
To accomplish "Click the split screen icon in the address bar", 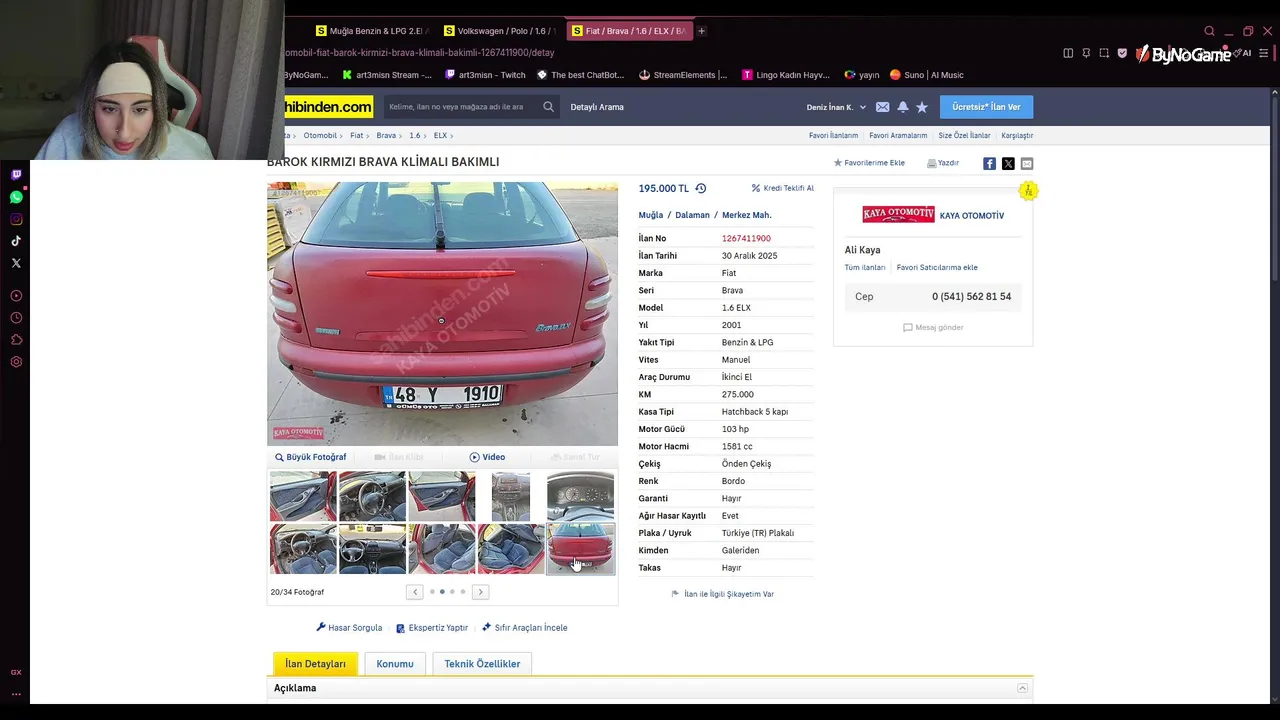I will click(1068, 53).
